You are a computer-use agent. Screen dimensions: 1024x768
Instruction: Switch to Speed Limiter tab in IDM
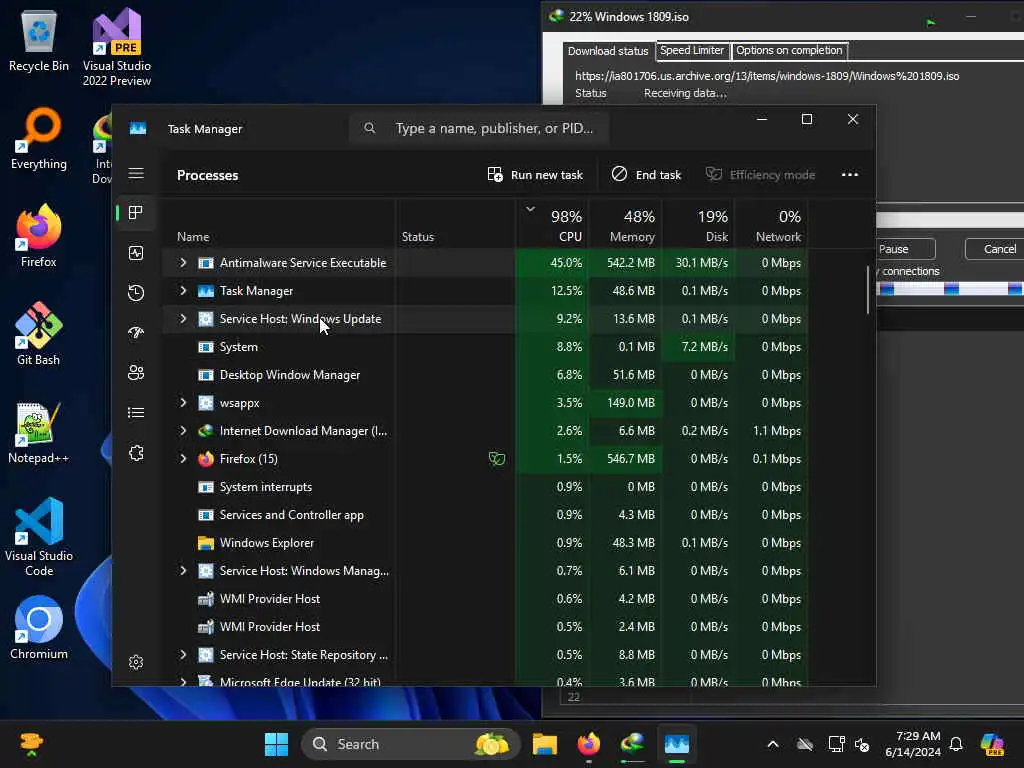692,50
